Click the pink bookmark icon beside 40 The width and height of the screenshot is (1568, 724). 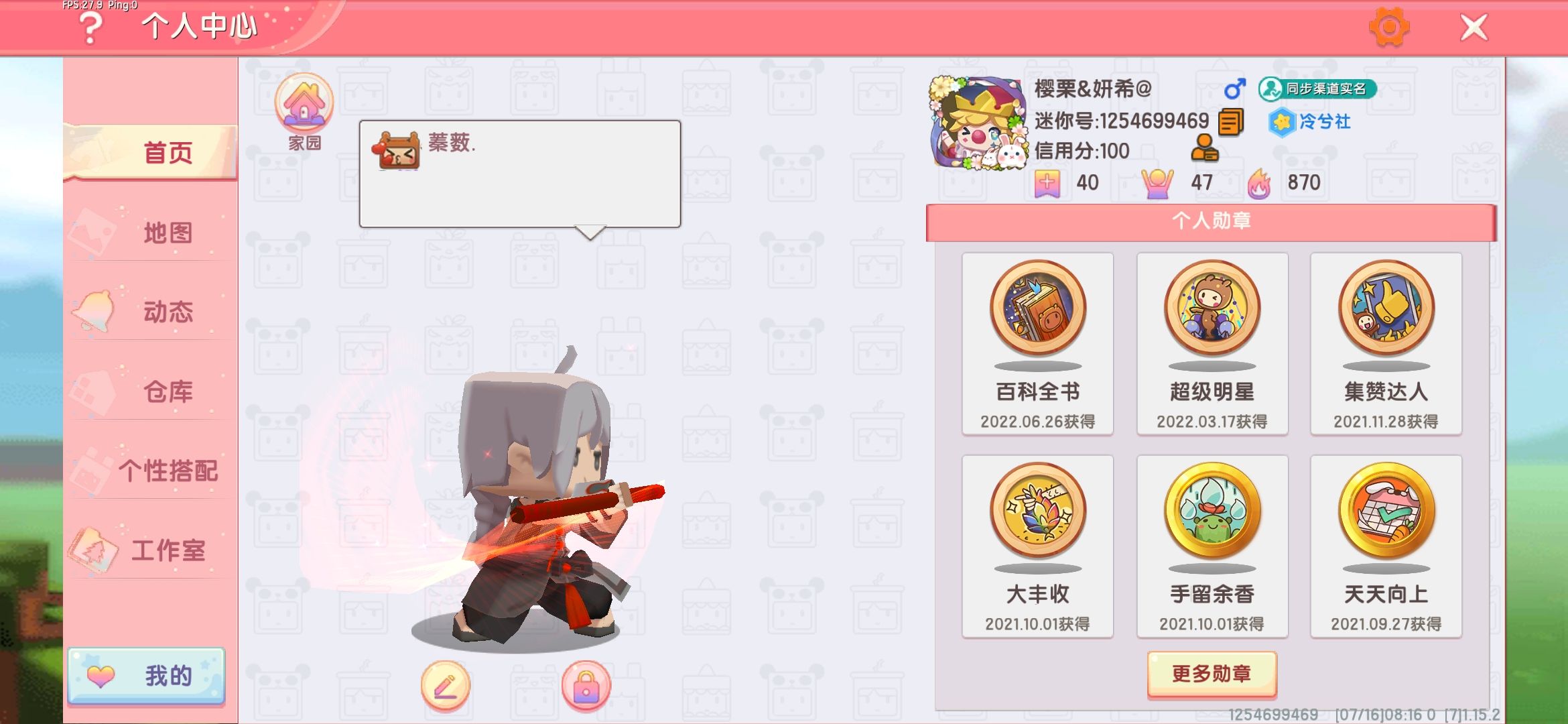point(1047,183)
